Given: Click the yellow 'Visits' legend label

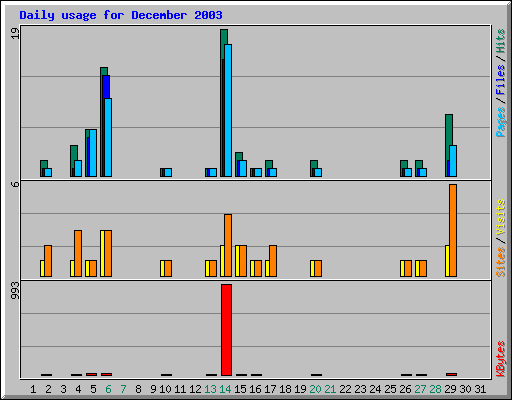Looking at the screenshot, I should pos(501,217).
